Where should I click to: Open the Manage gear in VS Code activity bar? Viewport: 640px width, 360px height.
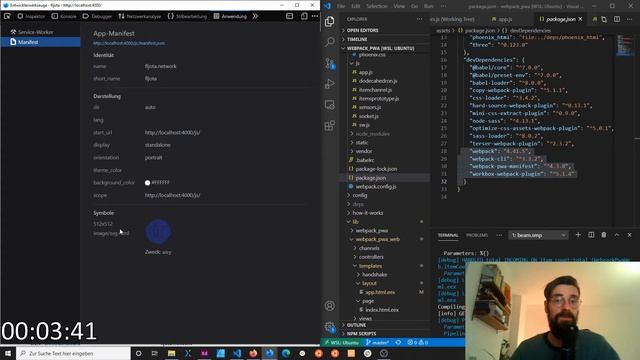[x=330, y=327]
